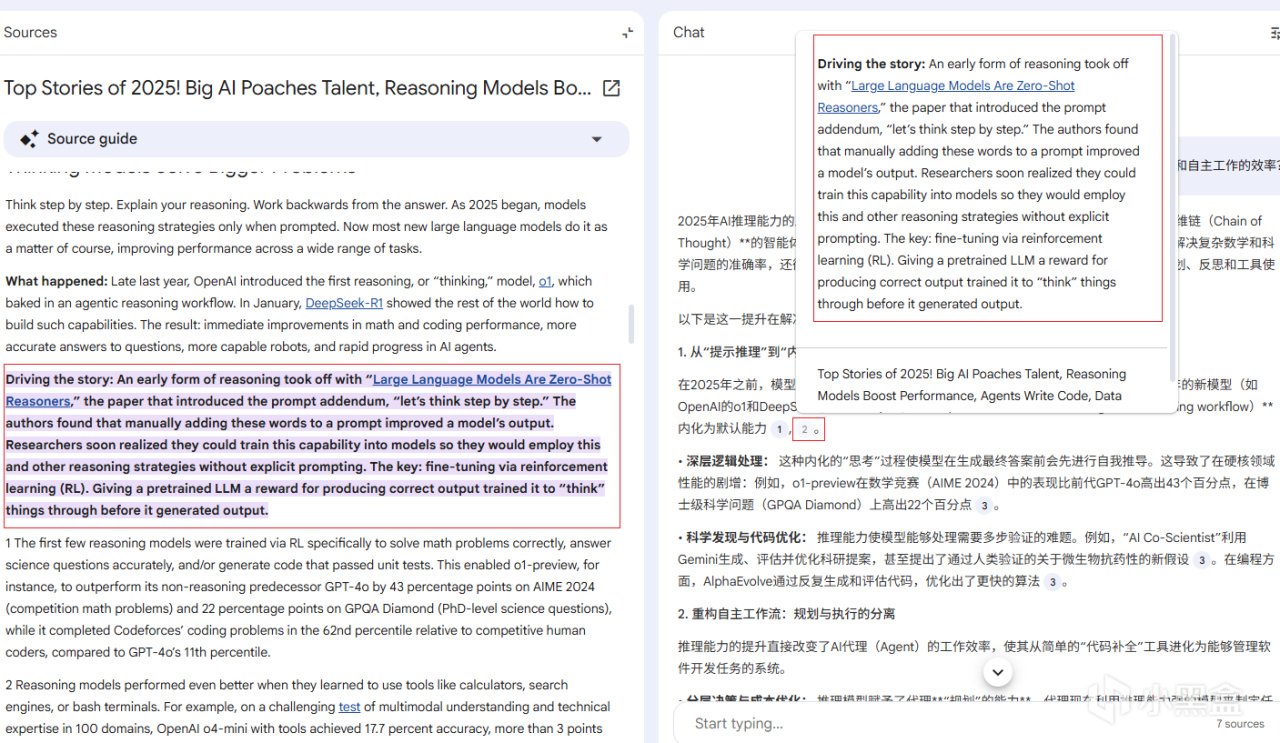The width and height of the screenshot is (1280, 743).
Task: Open citation 3 after "GPQA Diamond" sentence
Action: coord(984,506)
